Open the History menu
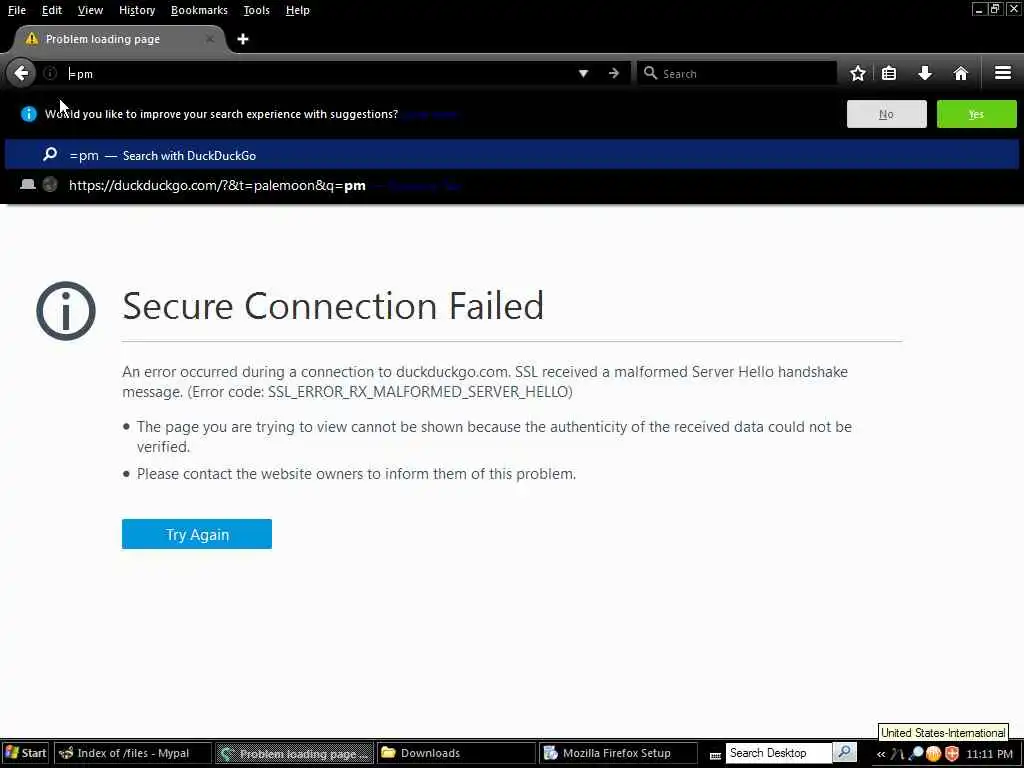The height and width of the screenshot is (768, 1024). pos(137,10)
